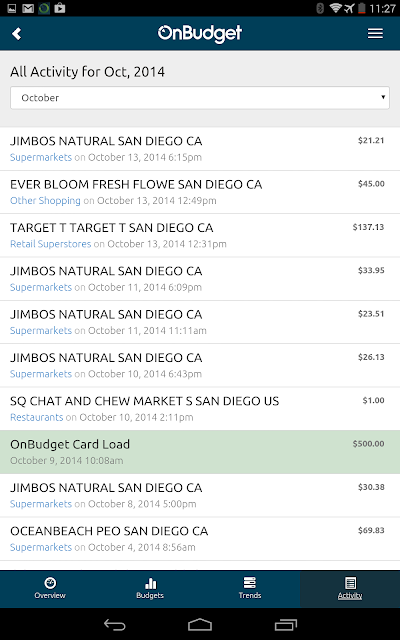
Task: Open the mail notification icon
Action: click(x=28, y=8)
